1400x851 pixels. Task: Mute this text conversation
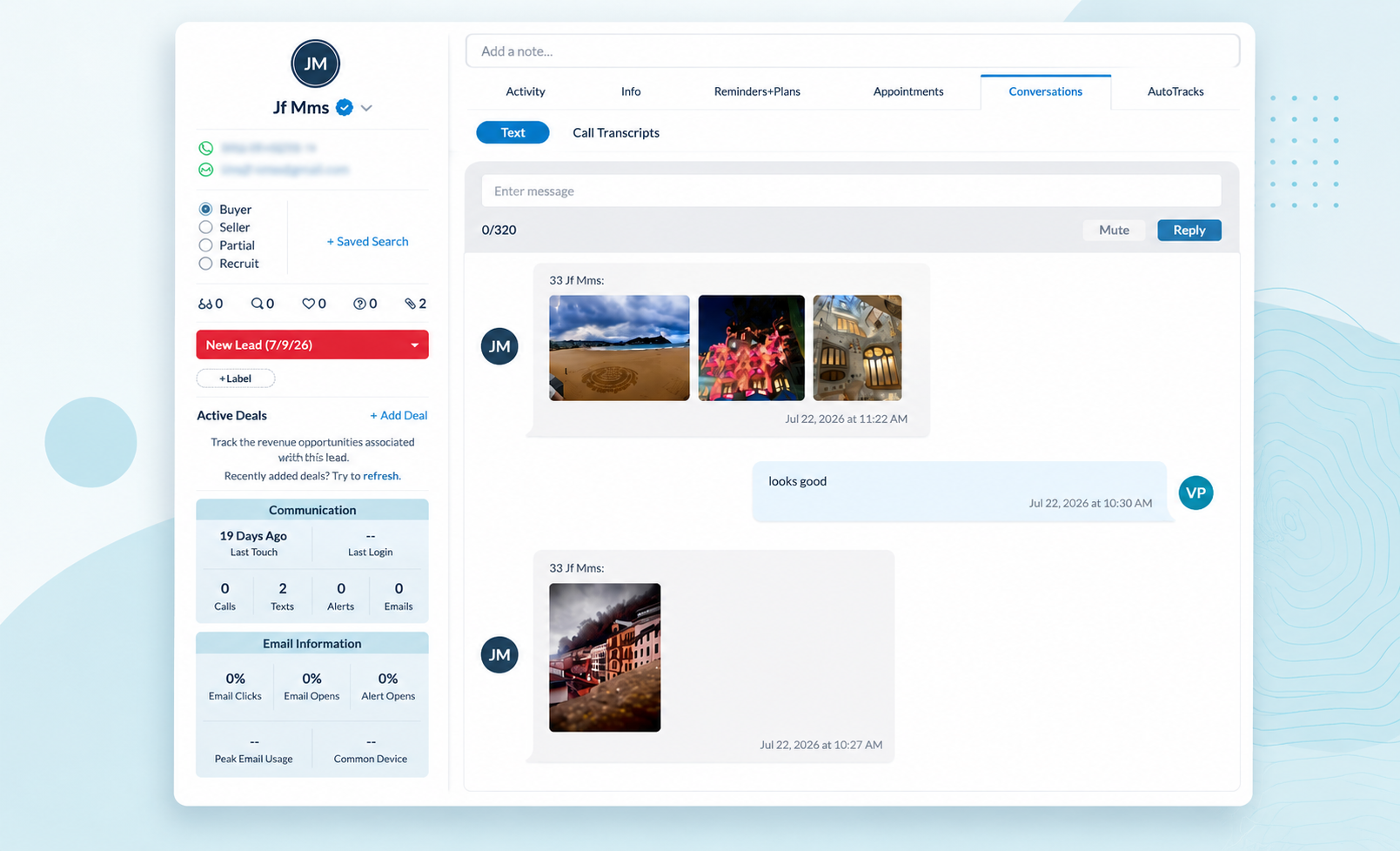click(x=1114, y=230)
